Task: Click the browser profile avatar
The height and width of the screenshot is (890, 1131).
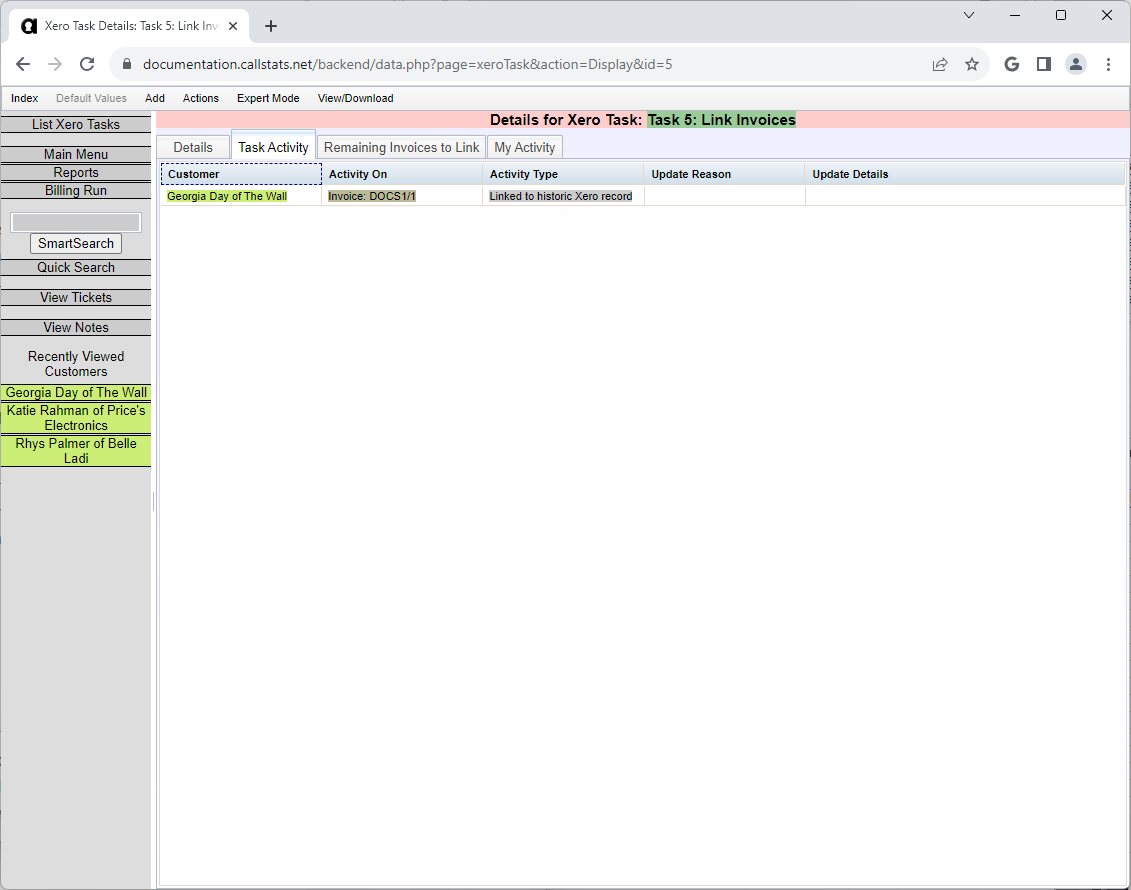Action: coord(1076,63)
